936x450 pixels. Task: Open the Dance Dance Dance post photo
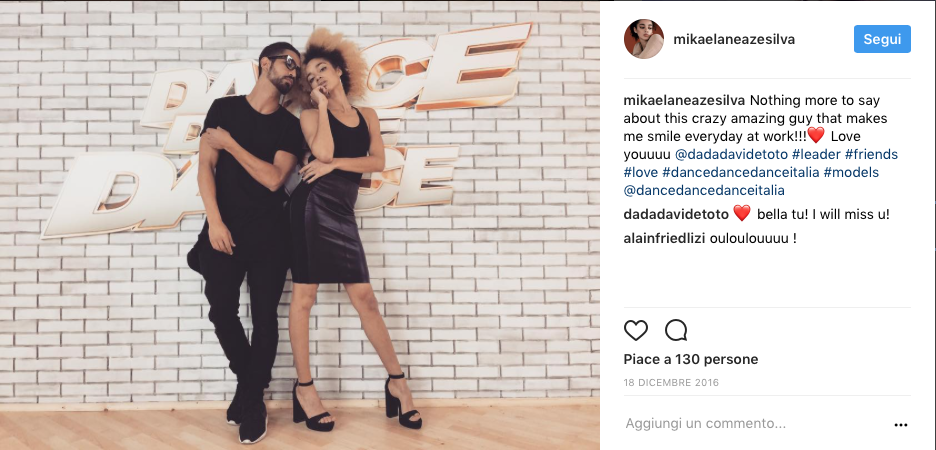300,225
